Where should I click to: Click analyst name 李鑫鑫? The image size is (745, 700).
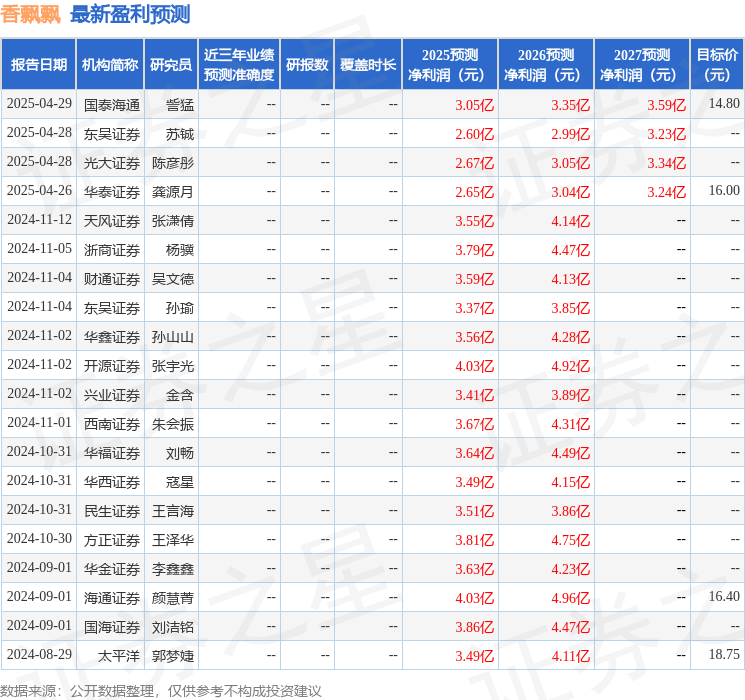pyautogui.click(x=172, y=569)
